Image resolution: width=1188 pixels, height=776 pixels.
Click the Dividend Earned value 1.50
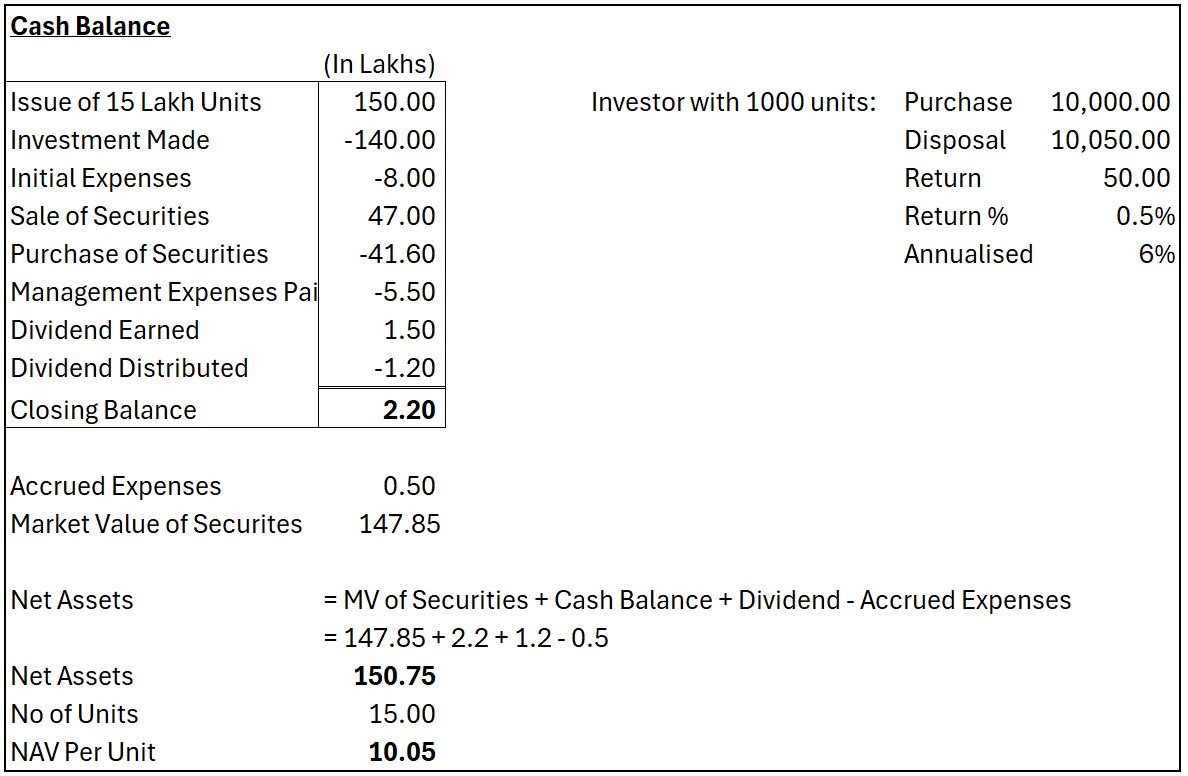point(410,330)
